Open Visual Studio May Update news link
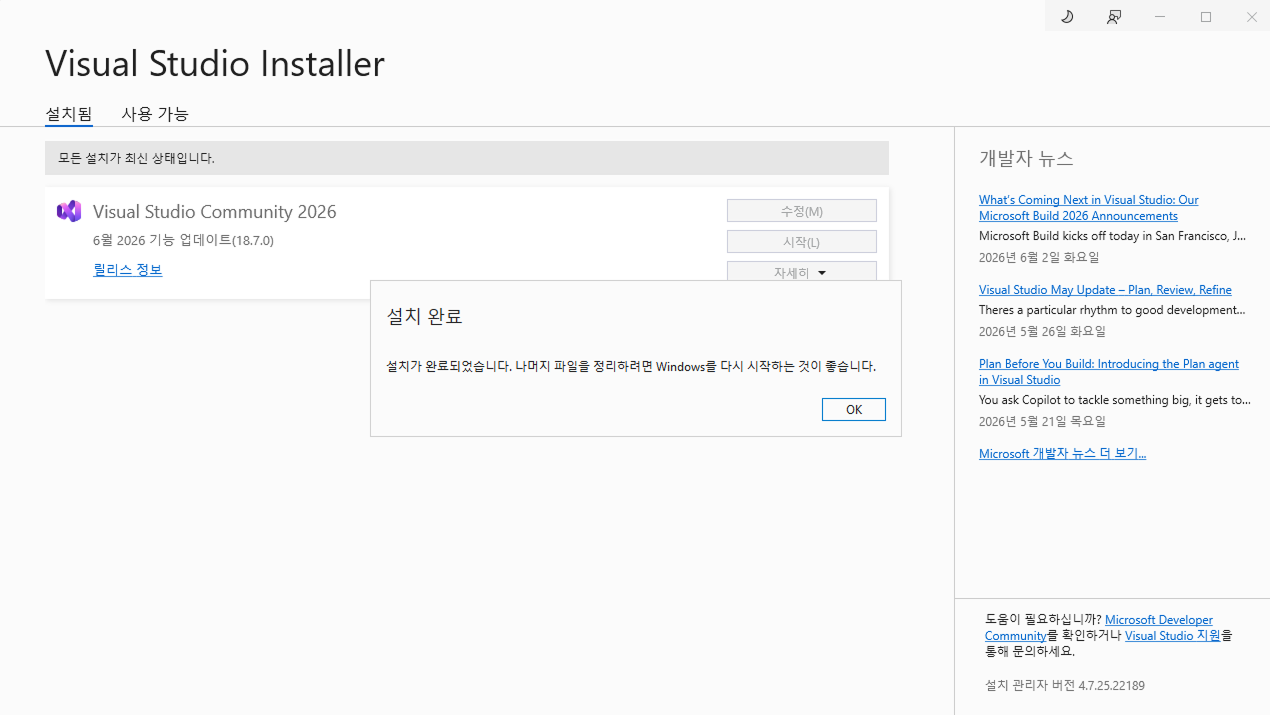1270x715 pixels. (x=1105, y=290)
